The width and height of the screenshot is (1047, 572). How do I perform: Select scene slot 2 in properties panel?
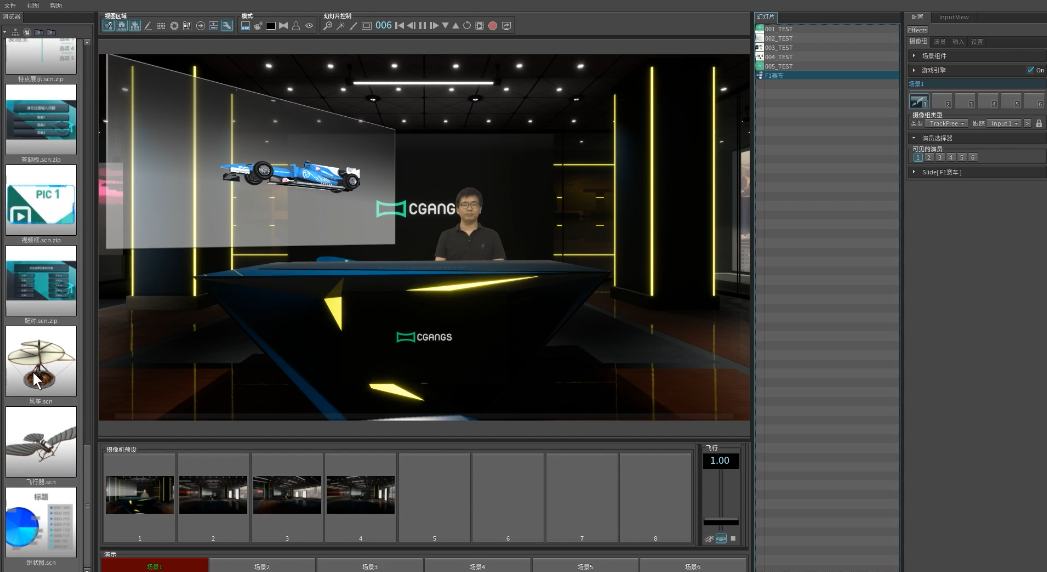coord(942,101)
